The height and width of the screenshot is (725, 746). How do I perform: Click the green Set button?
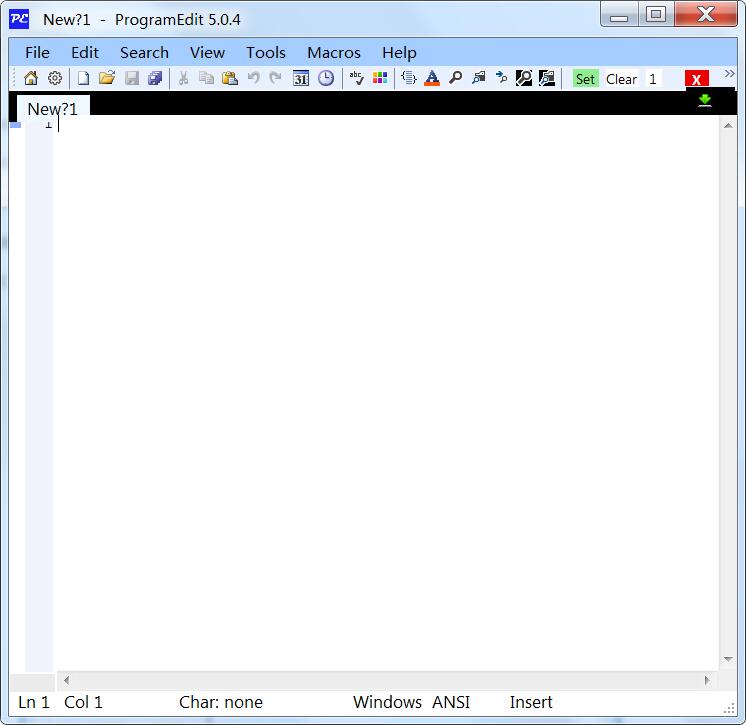coord(585,79)
